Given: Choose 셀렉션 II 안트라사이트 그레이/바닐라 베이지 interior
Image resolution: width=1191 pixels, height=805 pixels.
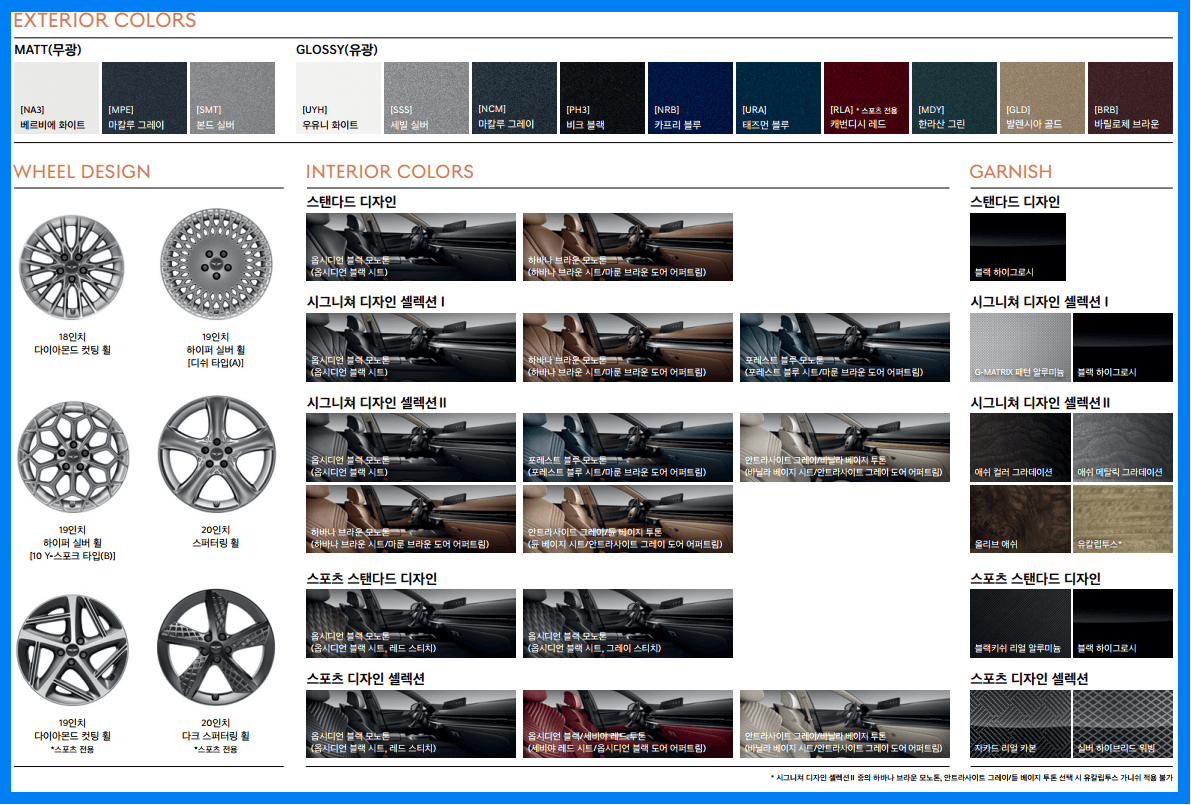Looking at the screenshot, I should [x=845, y=447].
